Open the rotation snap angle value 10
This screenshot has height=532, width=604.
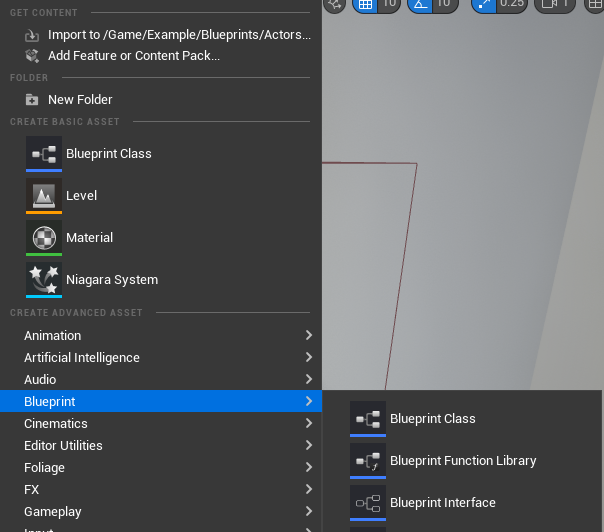pyautogui.click(x=444, y=4)
